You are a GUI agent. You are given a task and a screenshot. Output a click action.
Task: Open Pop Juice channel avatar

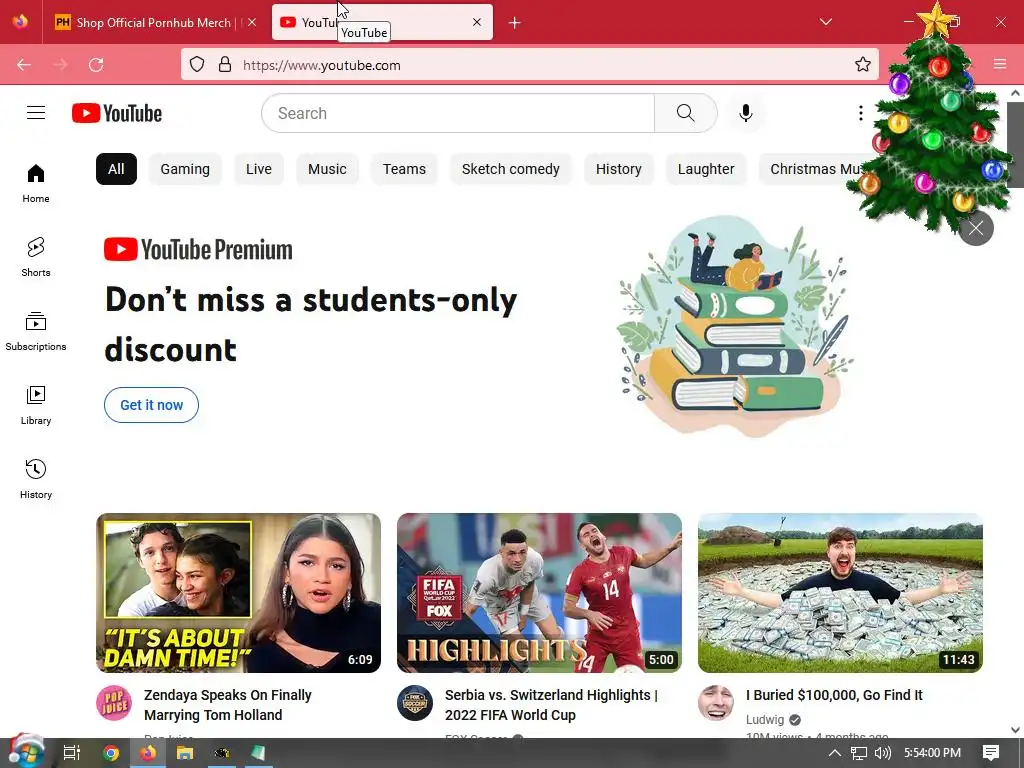(x=114, y=703)
